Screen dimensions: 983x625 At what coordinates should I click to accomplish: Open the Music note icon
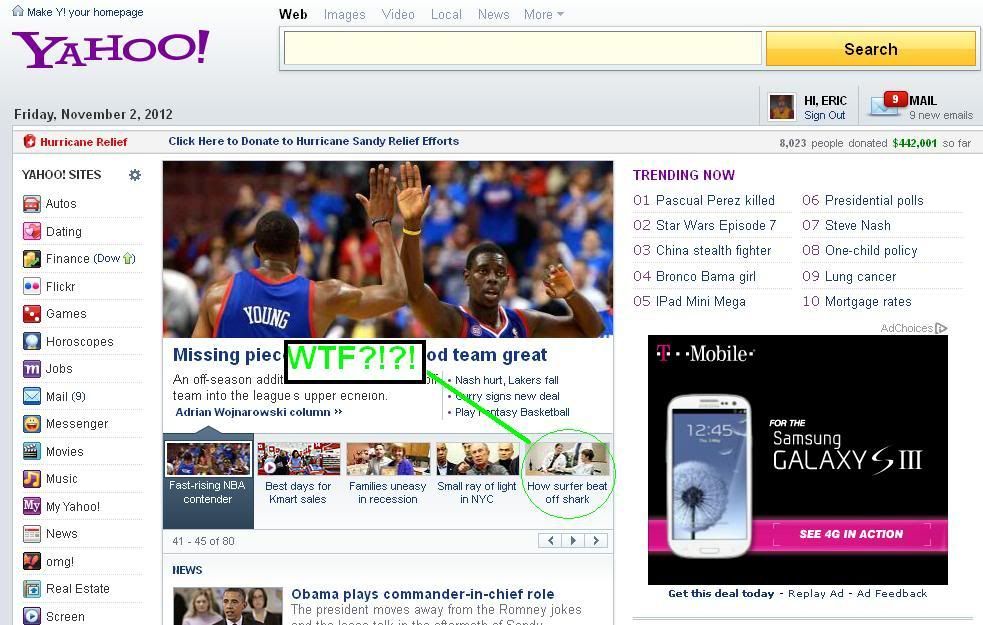[32, 479]
